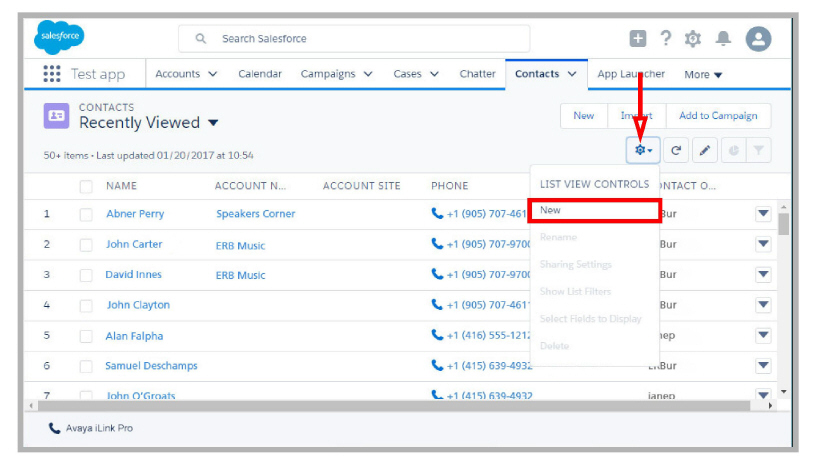
Task: Check the Abner Perry row checkbox
Action: [86, 214]
